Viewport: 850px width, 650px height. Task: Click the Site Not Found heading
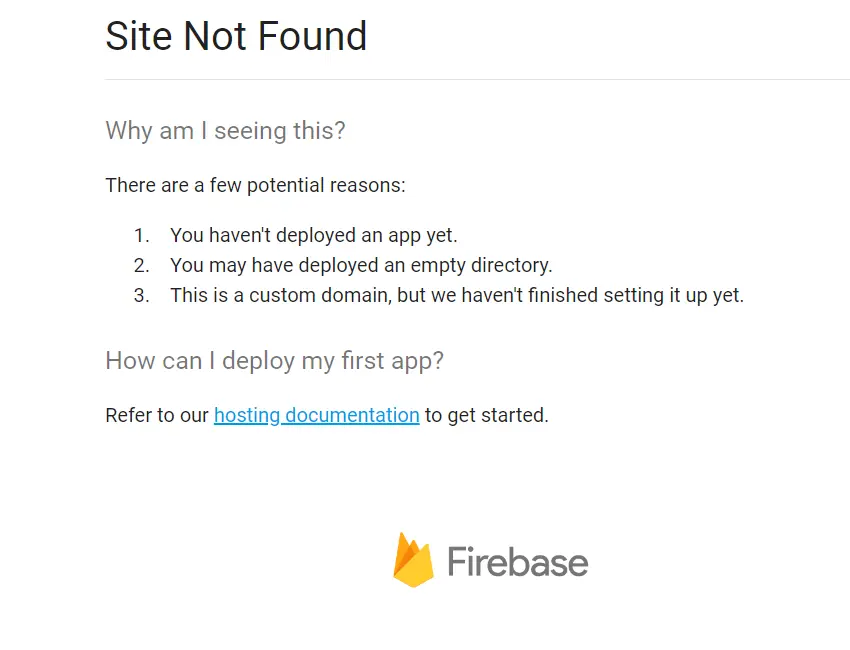pyautogui.click(x=236, y=37)
